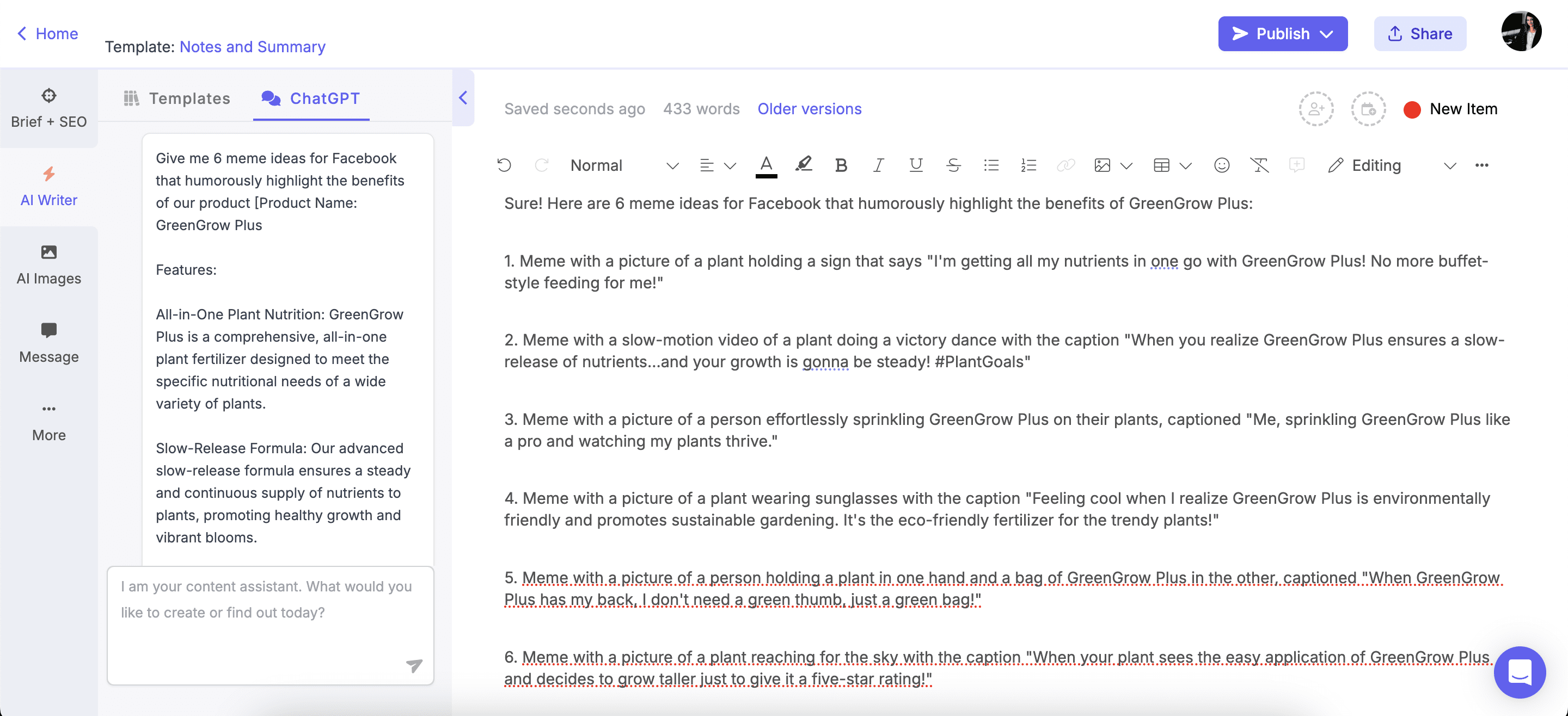
Task: Open the text color picker
Action: 765,165
